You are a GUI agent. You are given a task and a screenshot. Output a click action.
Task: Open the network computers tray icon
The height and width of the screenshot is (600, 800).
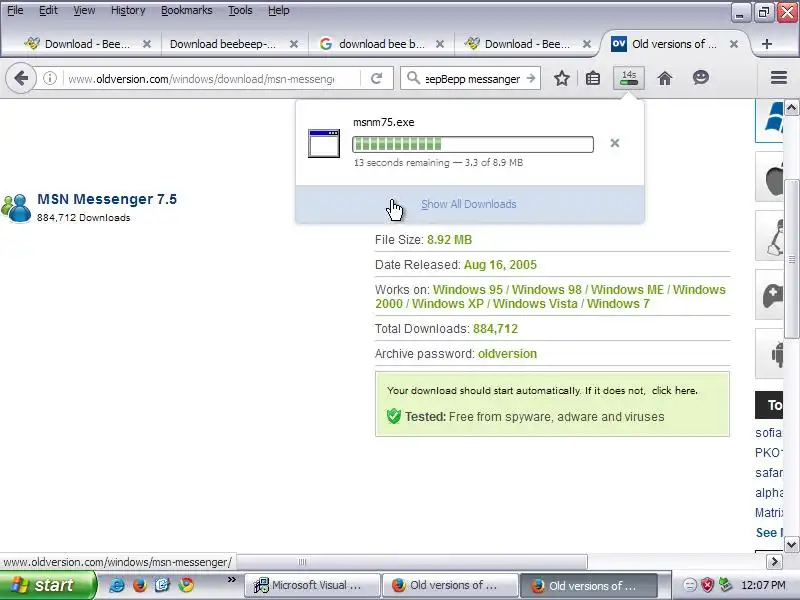(725, 585)
